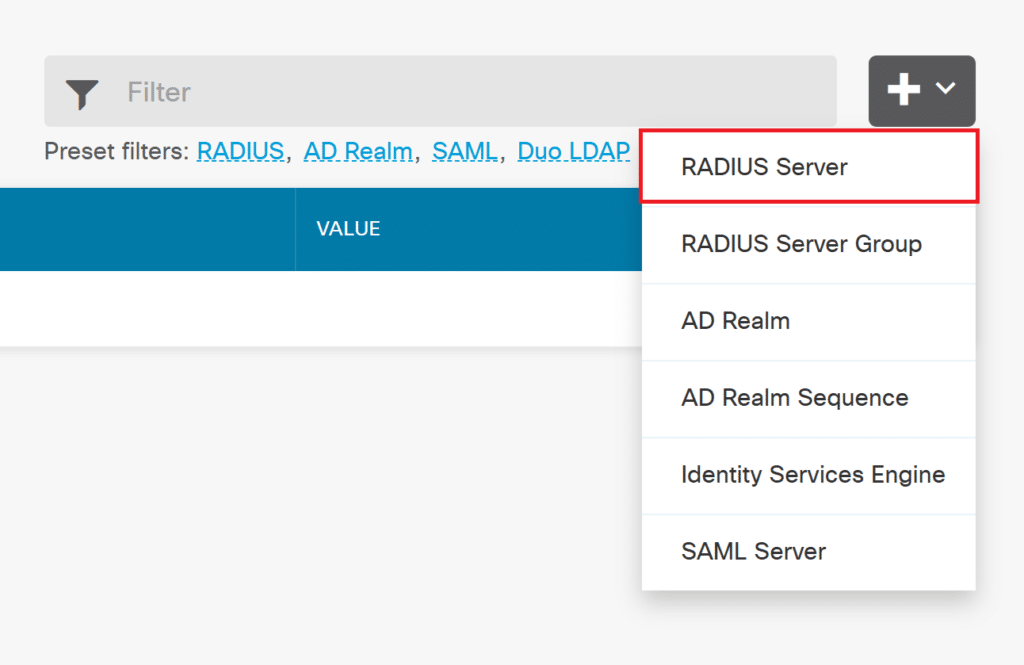Apply the AD Realm preset filter
The image size is (1024, 665).
pos(358,151)
